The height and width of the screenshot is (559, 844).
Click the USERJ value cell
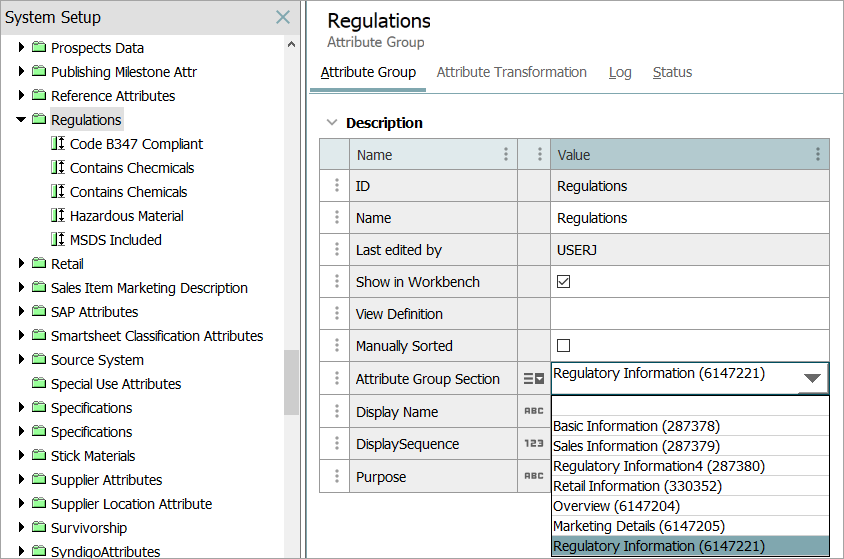[690, 250]
